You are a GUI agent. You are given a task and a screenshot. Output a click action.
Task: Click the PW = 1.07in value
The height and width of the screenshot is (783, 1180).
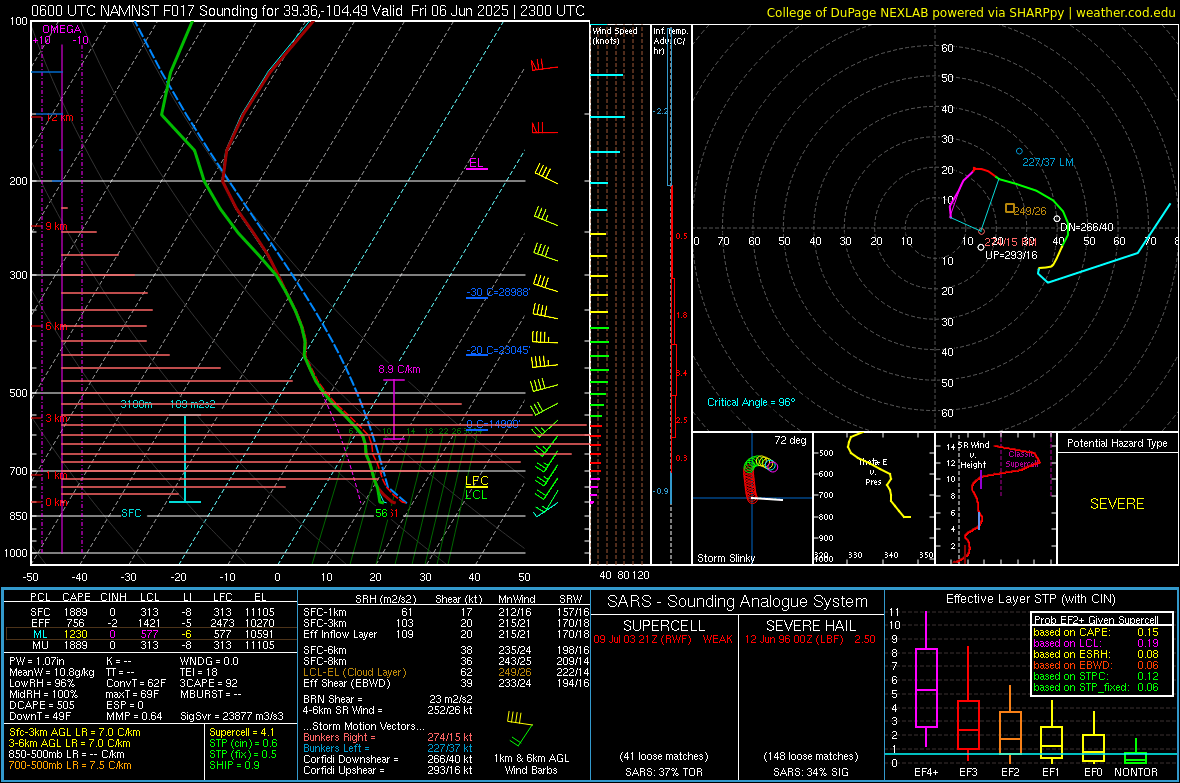[x=37, y=661]
